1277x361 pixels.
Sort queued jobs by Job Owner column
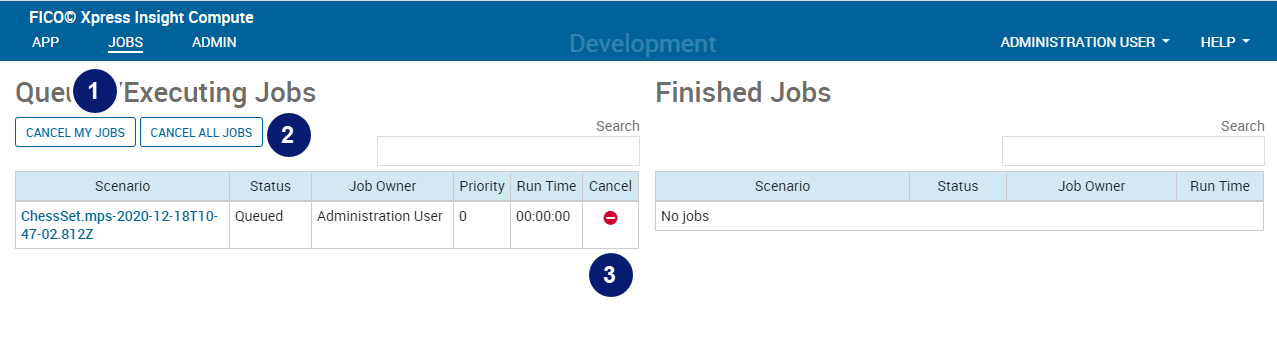(382, 186)
